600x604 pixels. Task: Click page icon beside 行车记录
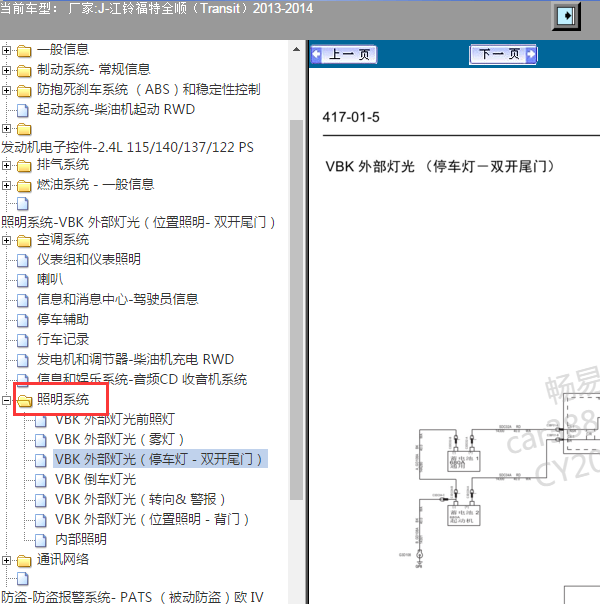click(23, 341)
